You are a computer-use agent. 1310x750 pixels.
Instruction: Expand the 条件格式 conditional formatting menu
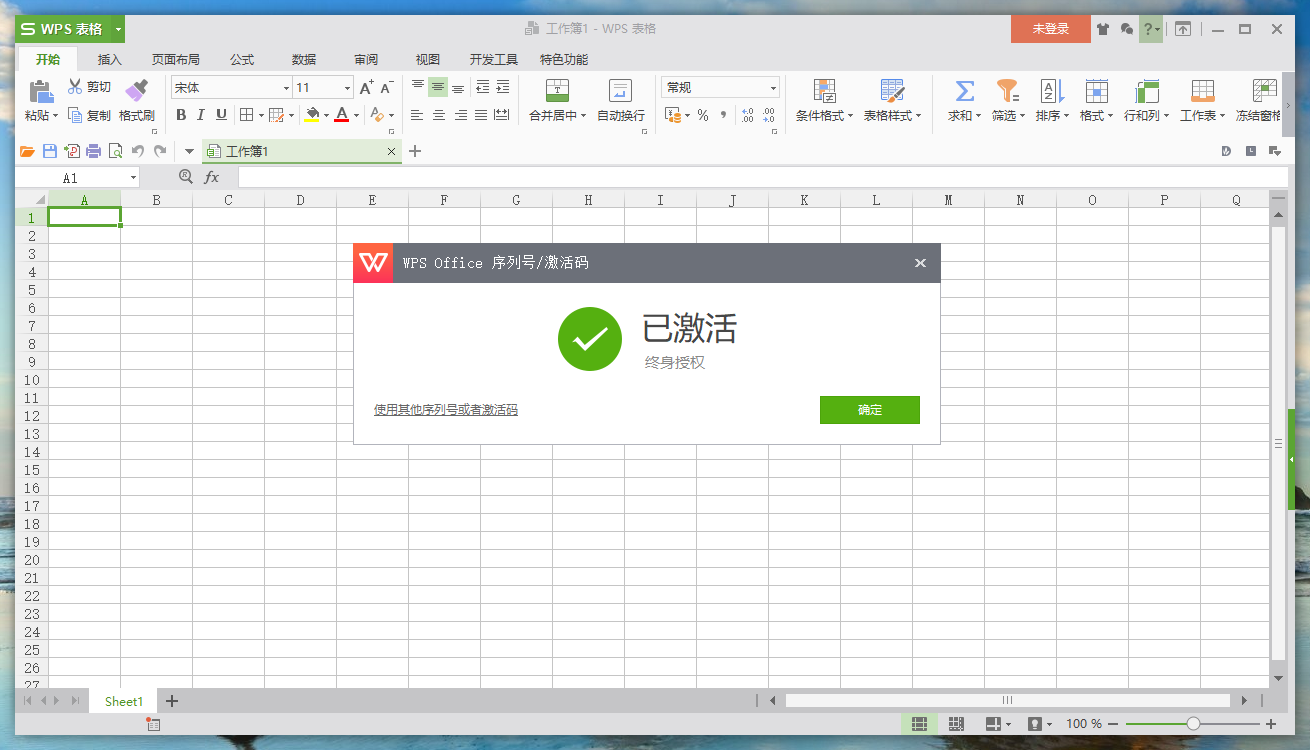pyautogui.click(x=850, y=116)
